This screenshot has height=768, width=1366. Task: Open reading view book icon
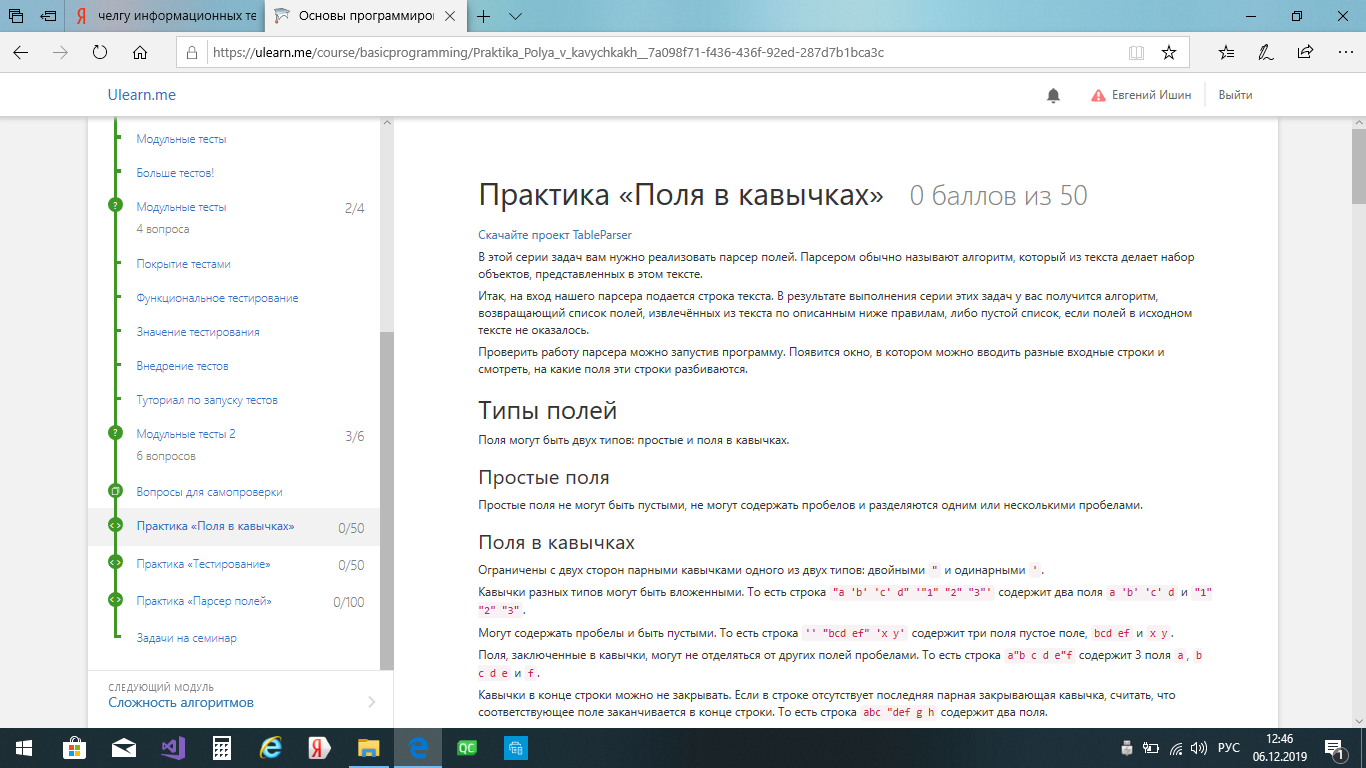pyautogui.click(x=1136, y=52)
